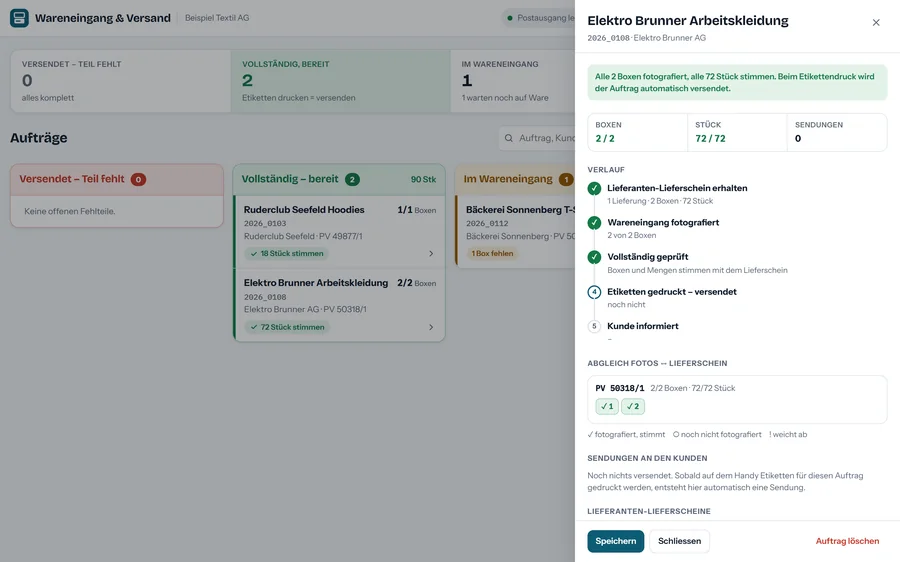Select the Vollständig, bereit summary tile
The image size is (900, 562).
pos(340,81)
